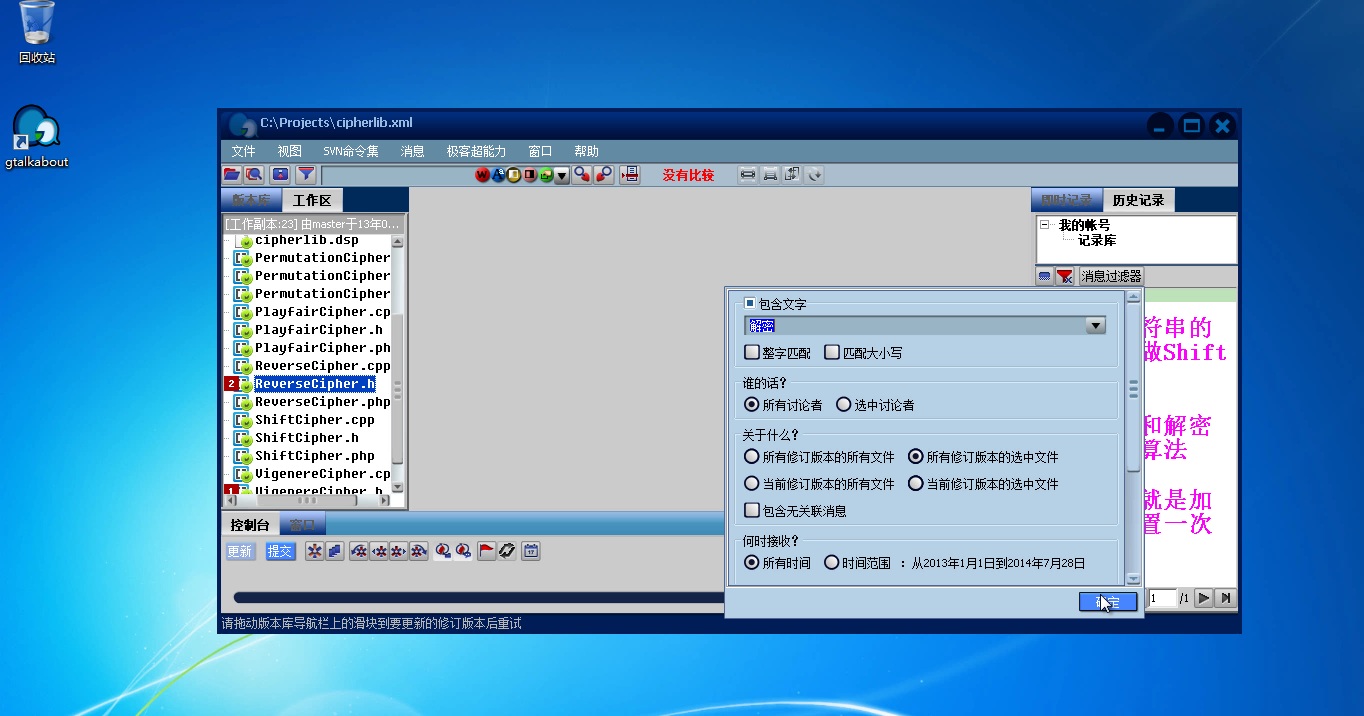Select the 所有时间 radio button
1364x716 pixels.
[752, 563]
